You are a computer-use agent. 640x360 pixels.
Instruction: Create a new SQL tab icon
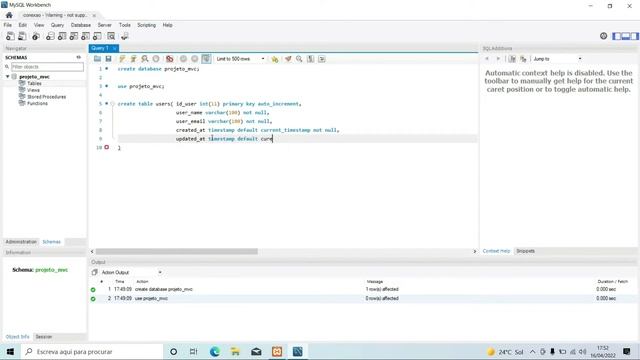(10, 36)
